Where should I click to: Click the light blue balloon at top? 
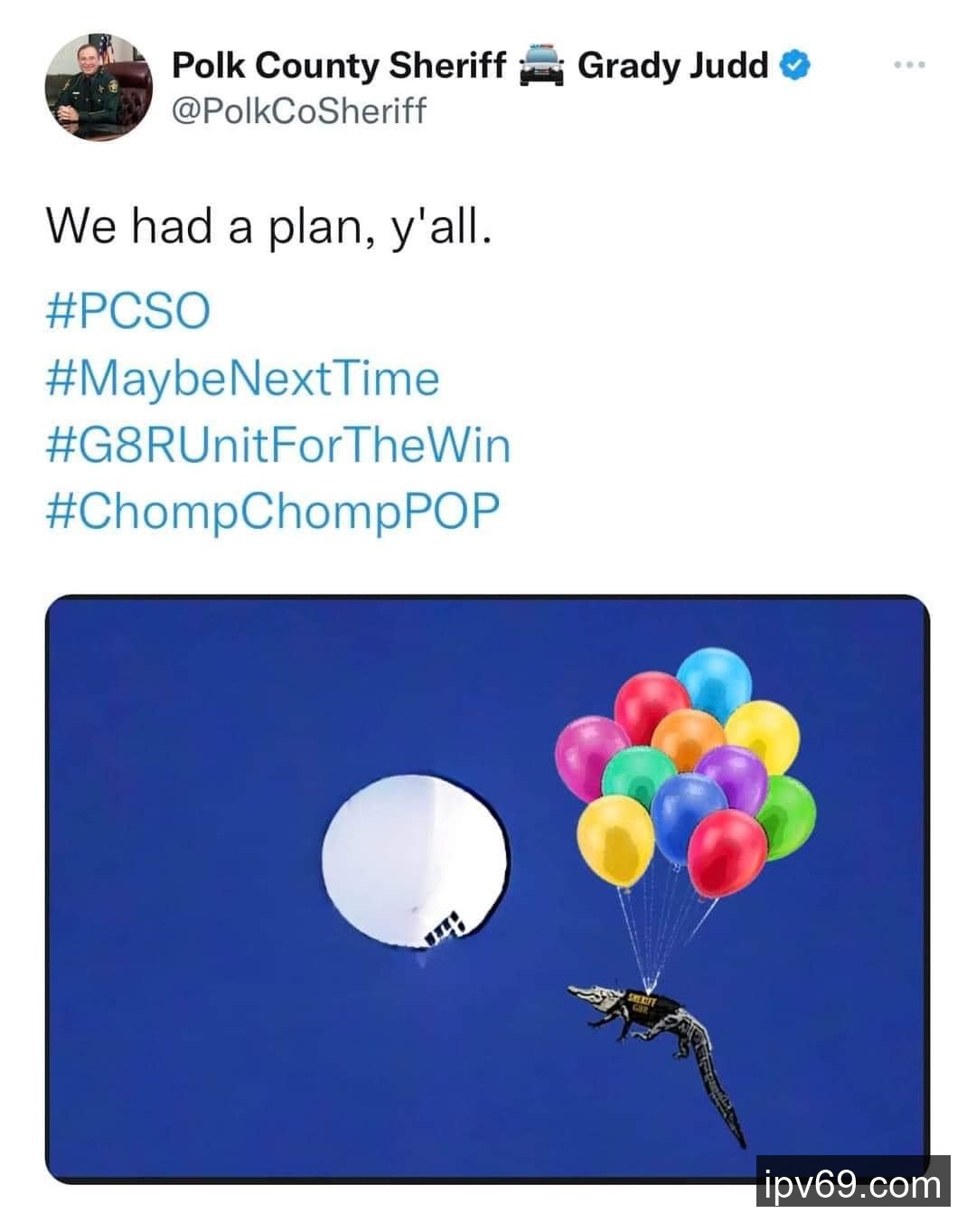pos(714,681)
